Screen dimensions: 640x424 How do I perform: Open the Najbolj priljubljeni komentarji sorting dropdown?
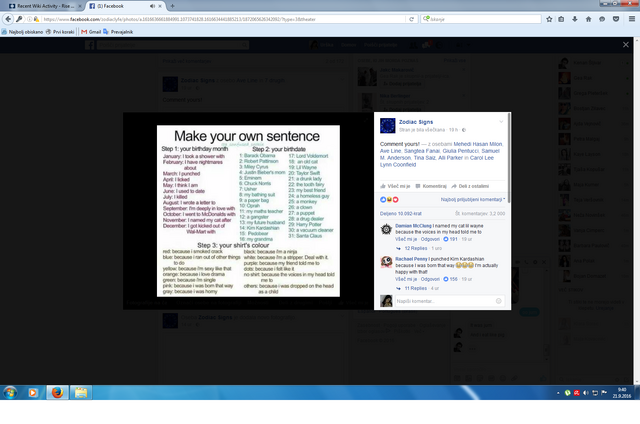(x=473, y=200)
